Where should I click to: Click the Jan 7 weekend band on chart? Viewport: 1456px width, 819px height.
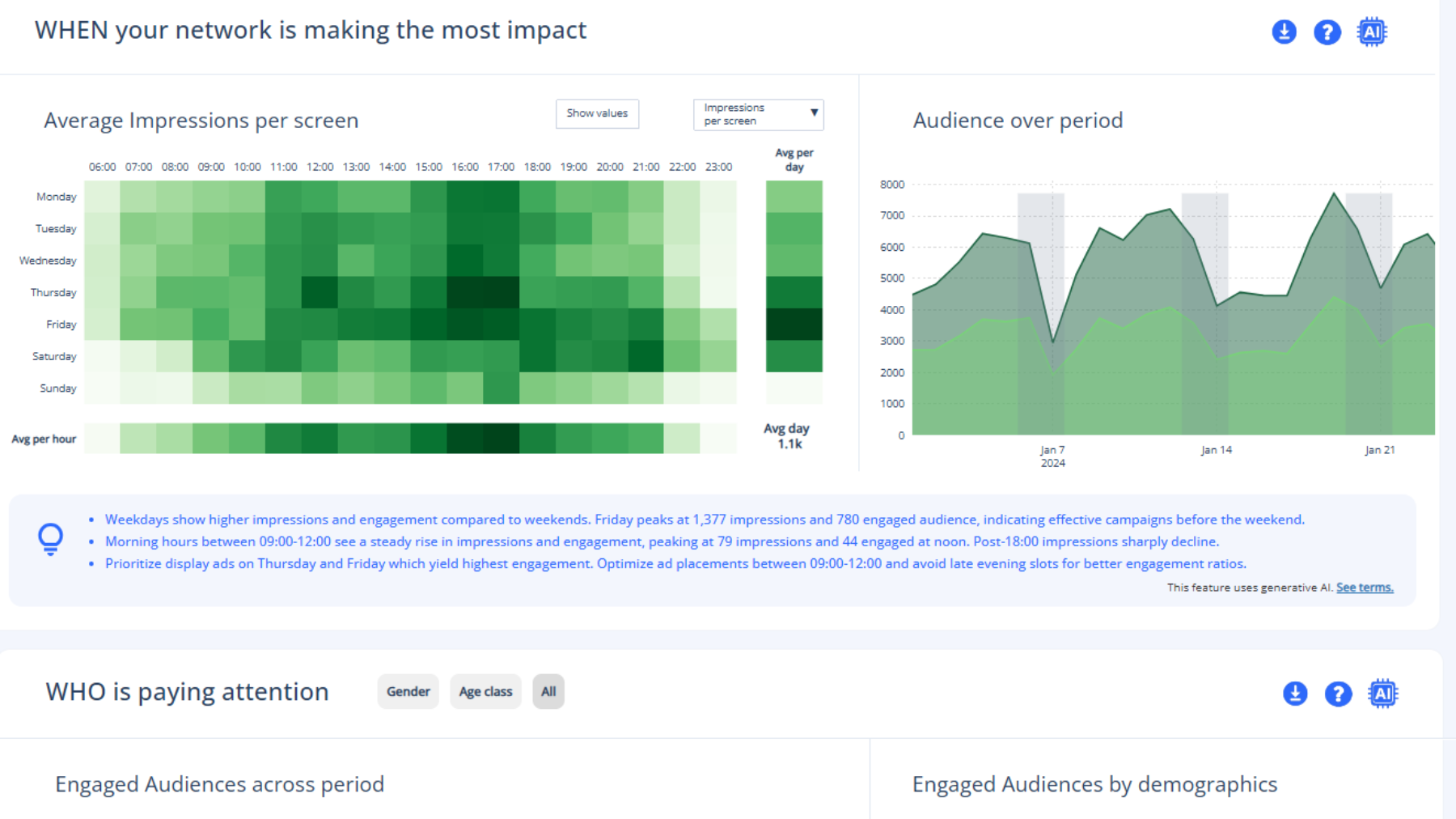(x=1040, y=314)
